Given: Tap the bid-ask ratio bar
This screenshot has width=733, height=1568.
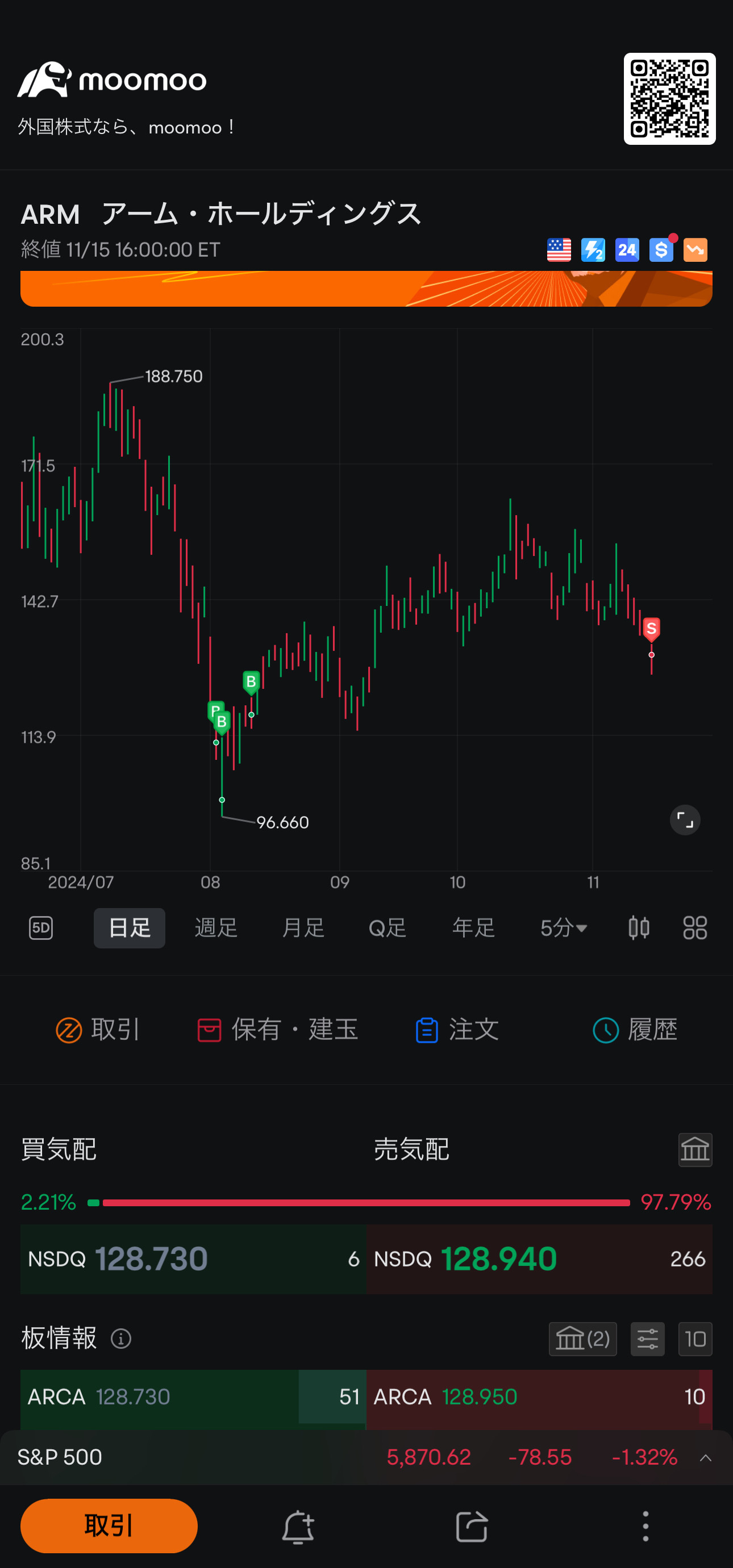Looking at the screenshot, I should 359,1202.
